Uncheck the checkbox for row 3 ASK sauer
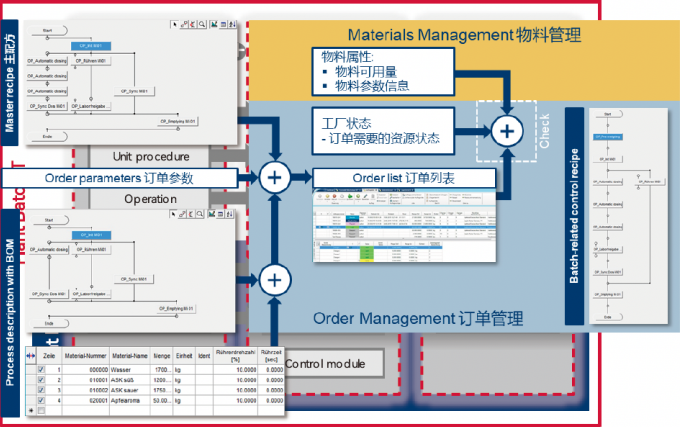This screenshot has width=680, height=427. 41,390
